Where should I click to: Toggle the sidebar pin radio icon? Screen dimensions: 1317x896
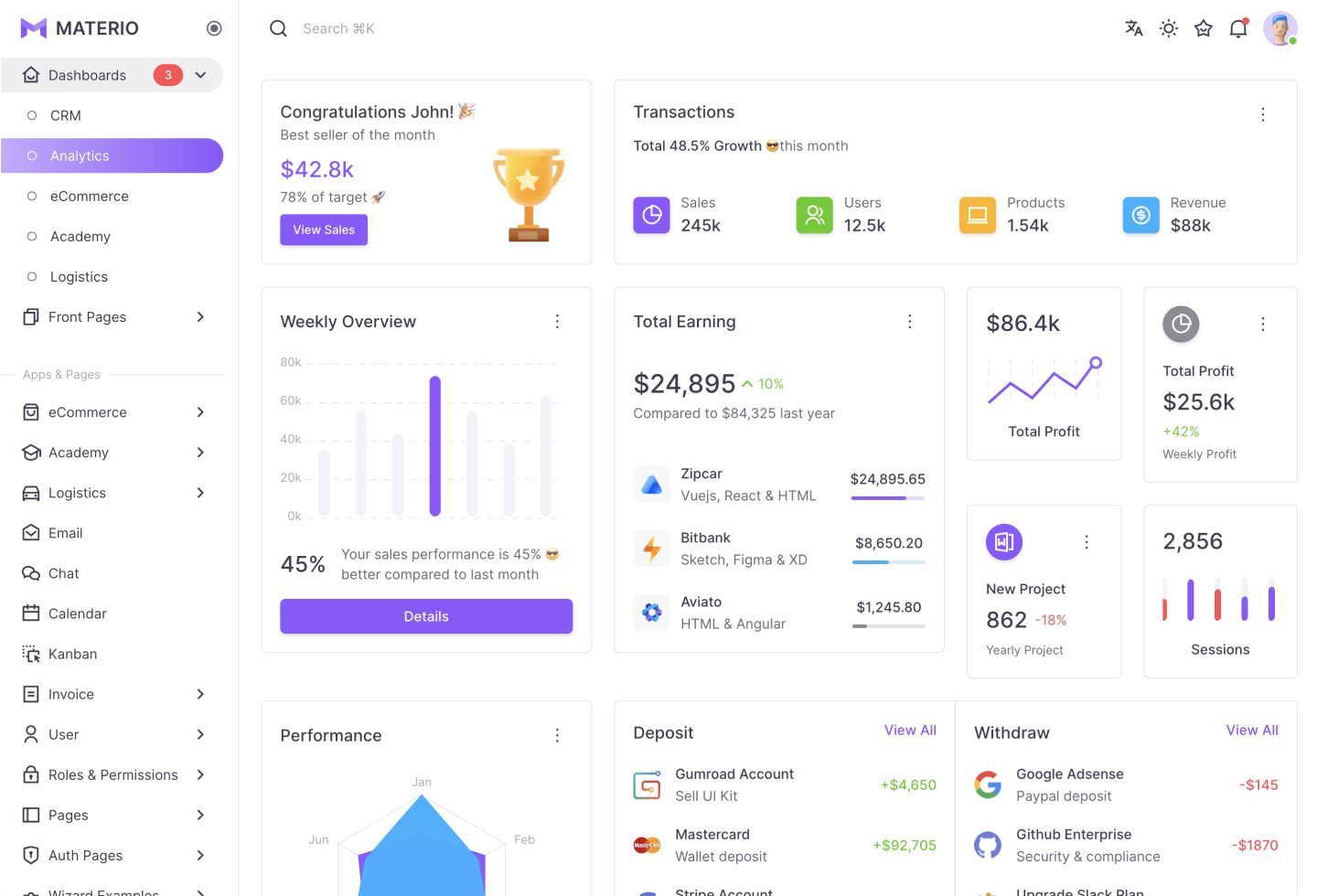[214, 28]
